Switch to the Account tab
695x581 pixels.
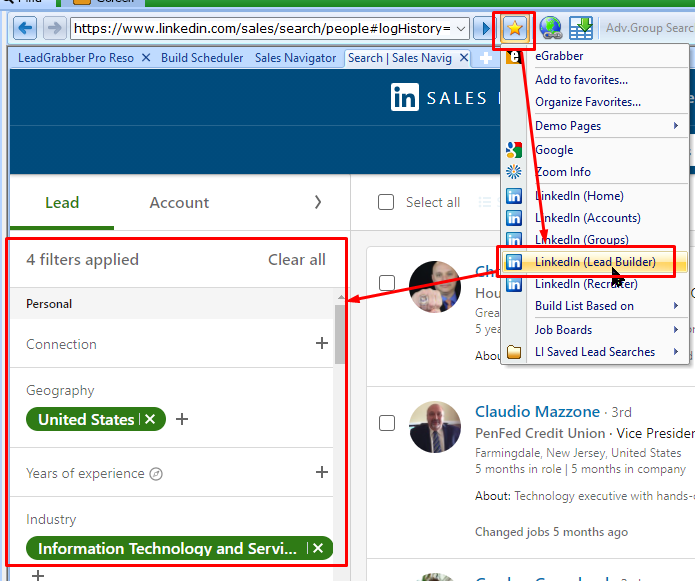(179, 203)
